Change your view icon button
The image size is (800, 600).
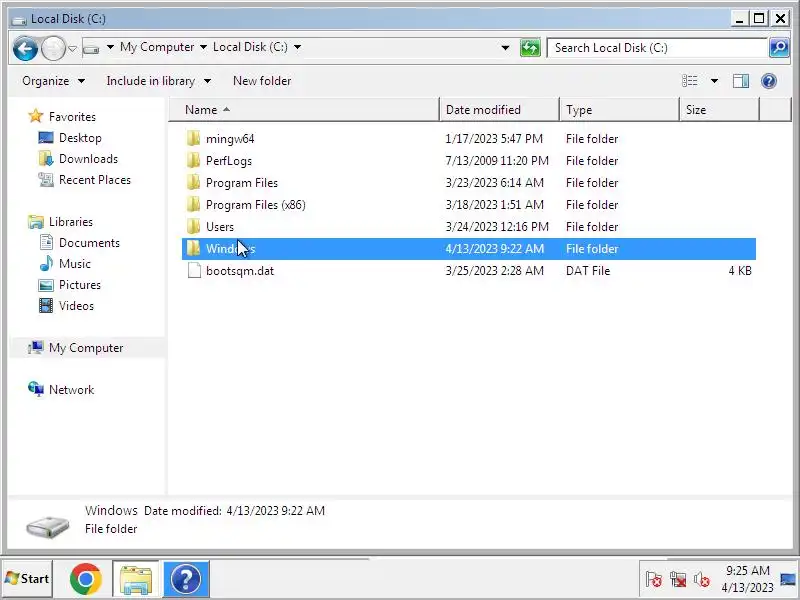[x=690, y=81]
